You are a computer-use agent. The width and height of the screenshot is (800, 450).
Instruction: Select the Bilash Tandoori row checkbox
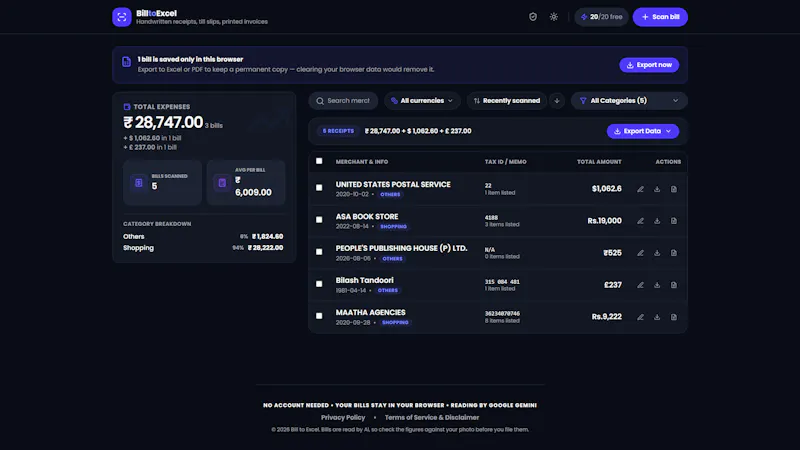pos(319,284)
